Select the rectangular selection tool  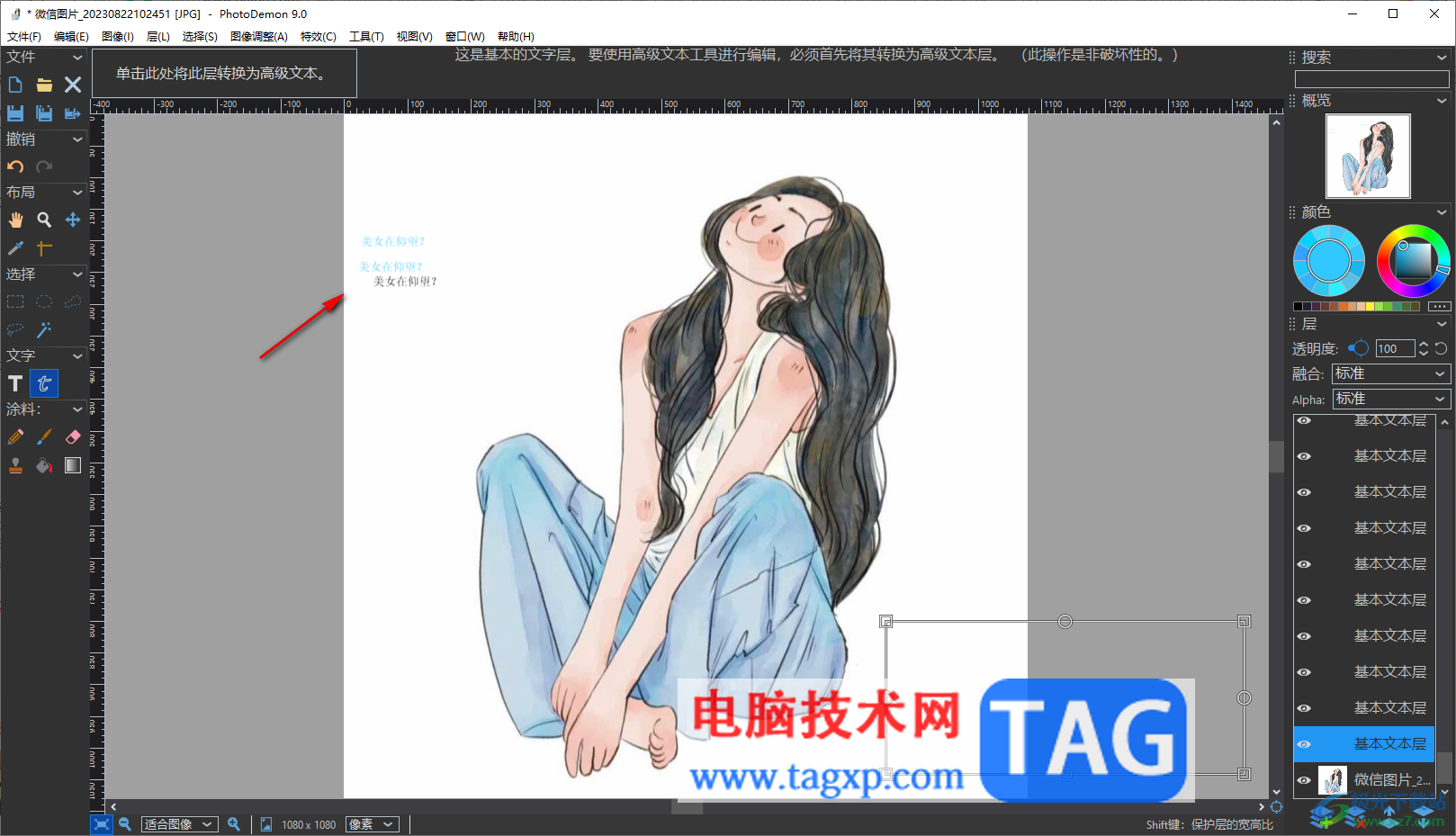15,301
